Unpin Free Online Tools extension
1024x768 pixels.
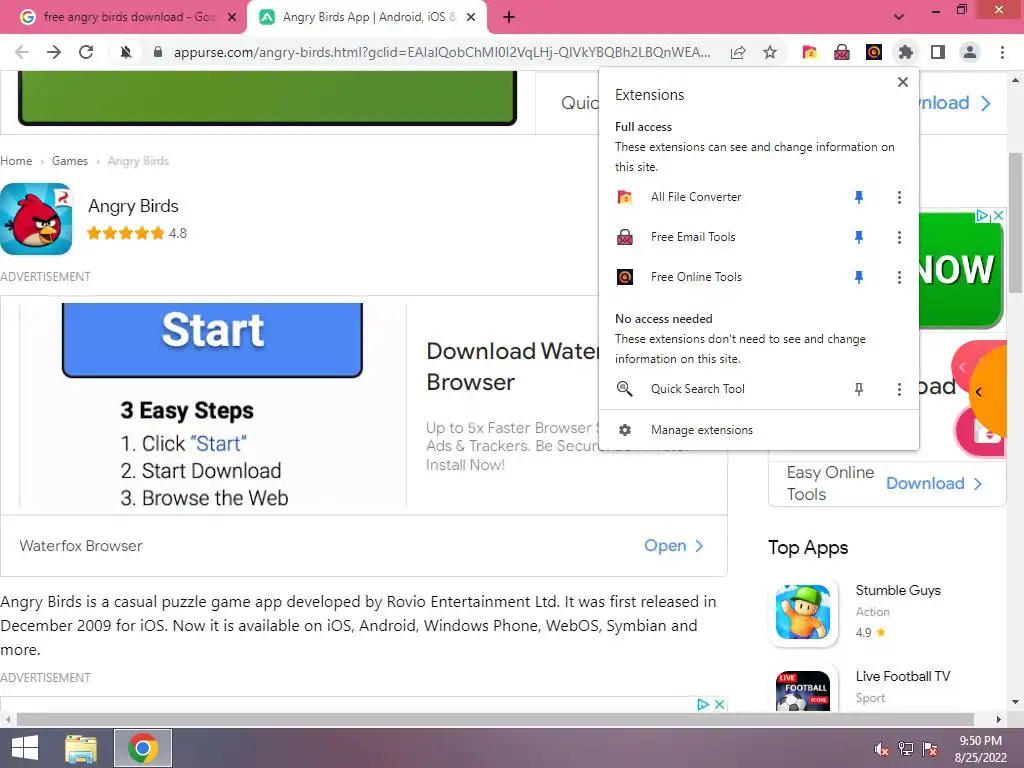(x=859, y=277)
